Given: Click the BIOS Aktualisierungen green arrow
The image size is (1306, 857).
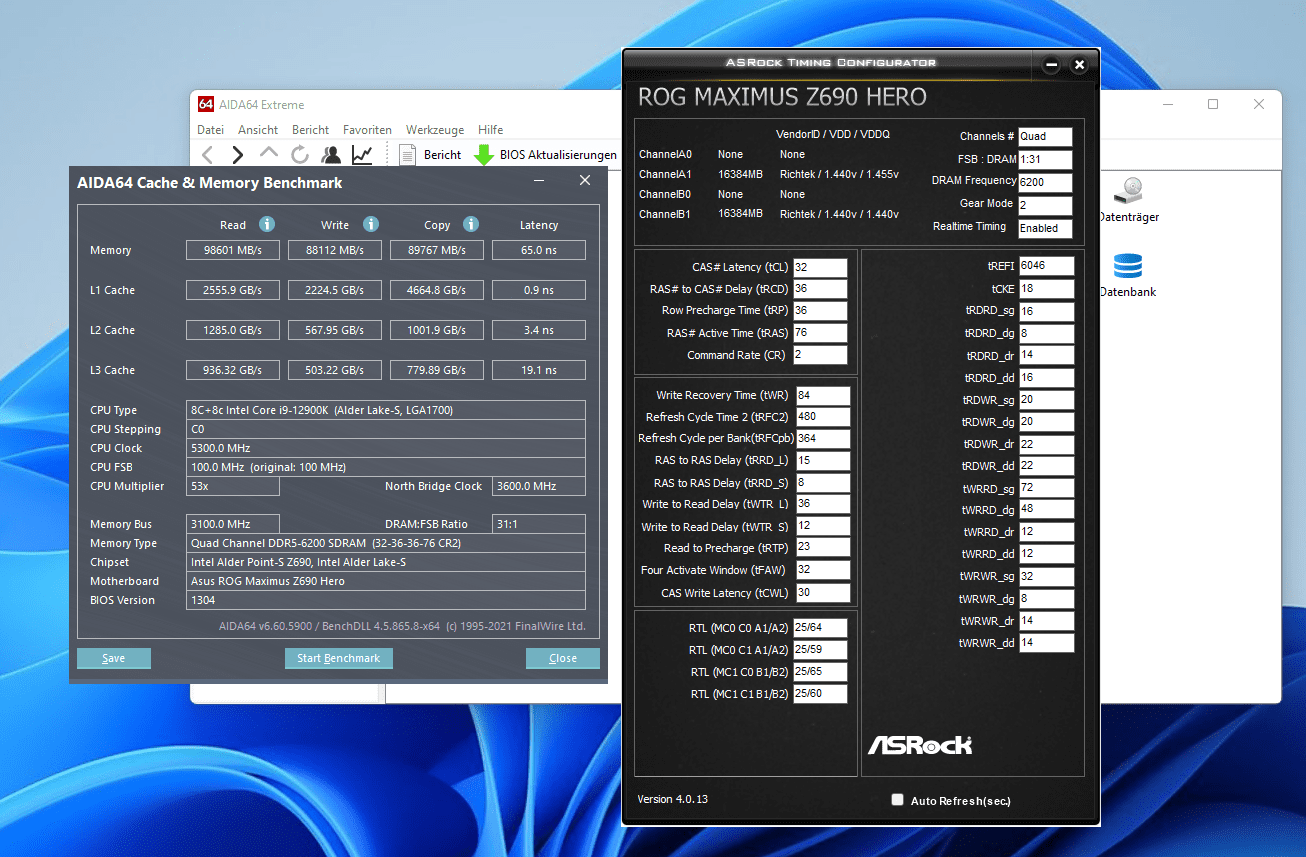Looking at the screenshot, I should [484, 154].
